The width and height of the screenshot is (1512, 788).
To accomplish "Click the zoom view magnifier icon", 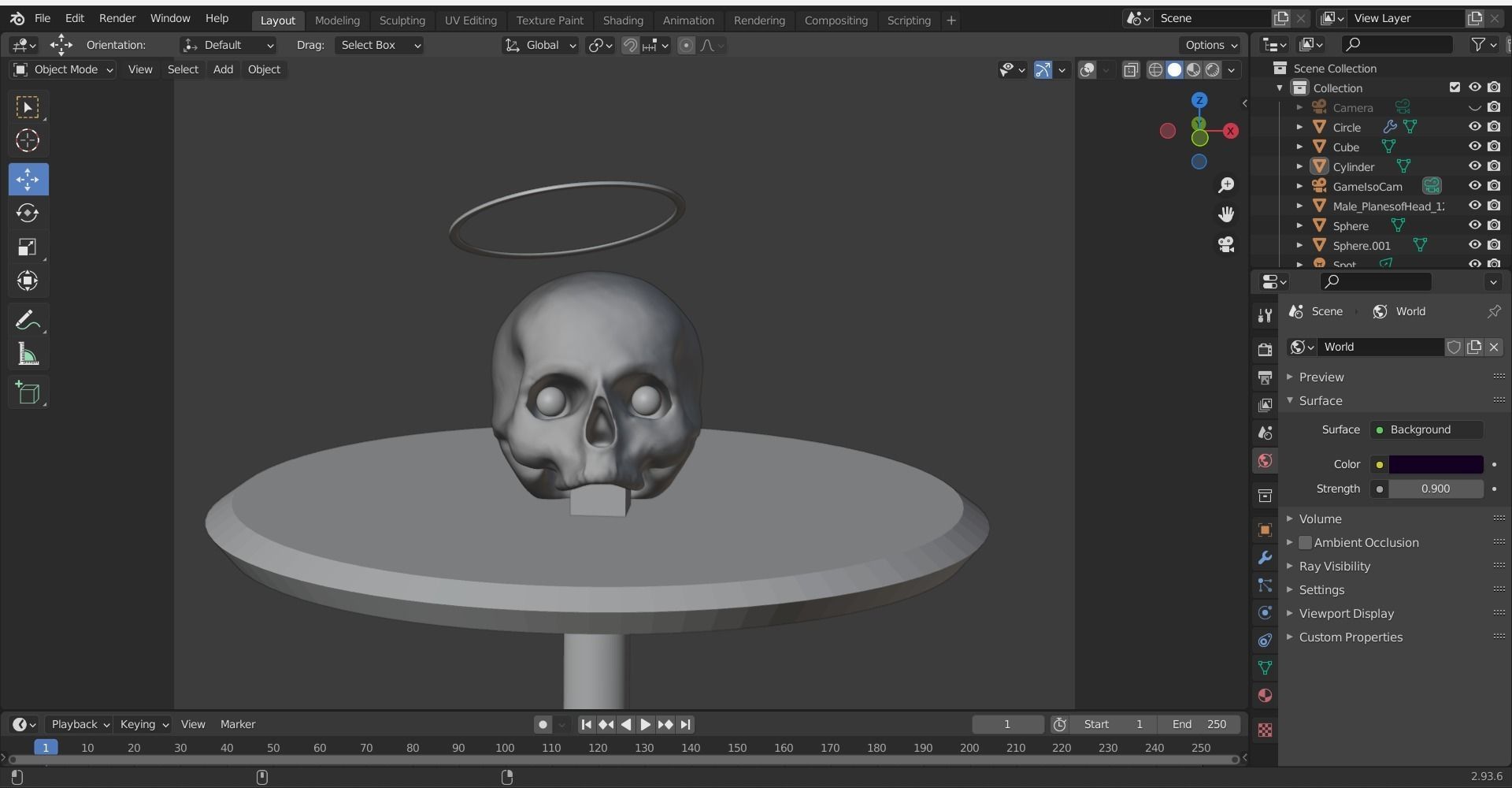I will (1226, 185).
